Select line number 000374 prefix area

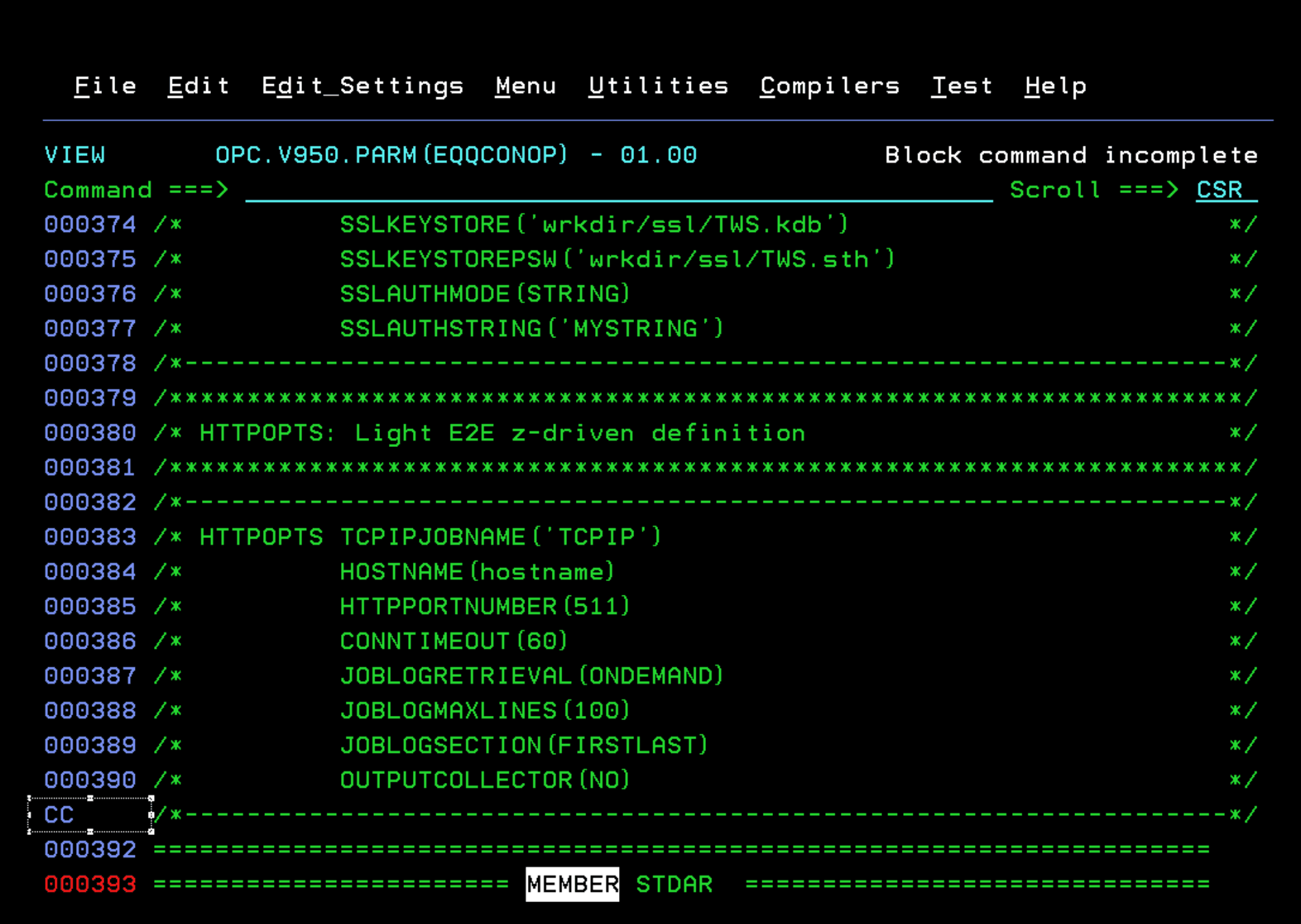point(90,224)
